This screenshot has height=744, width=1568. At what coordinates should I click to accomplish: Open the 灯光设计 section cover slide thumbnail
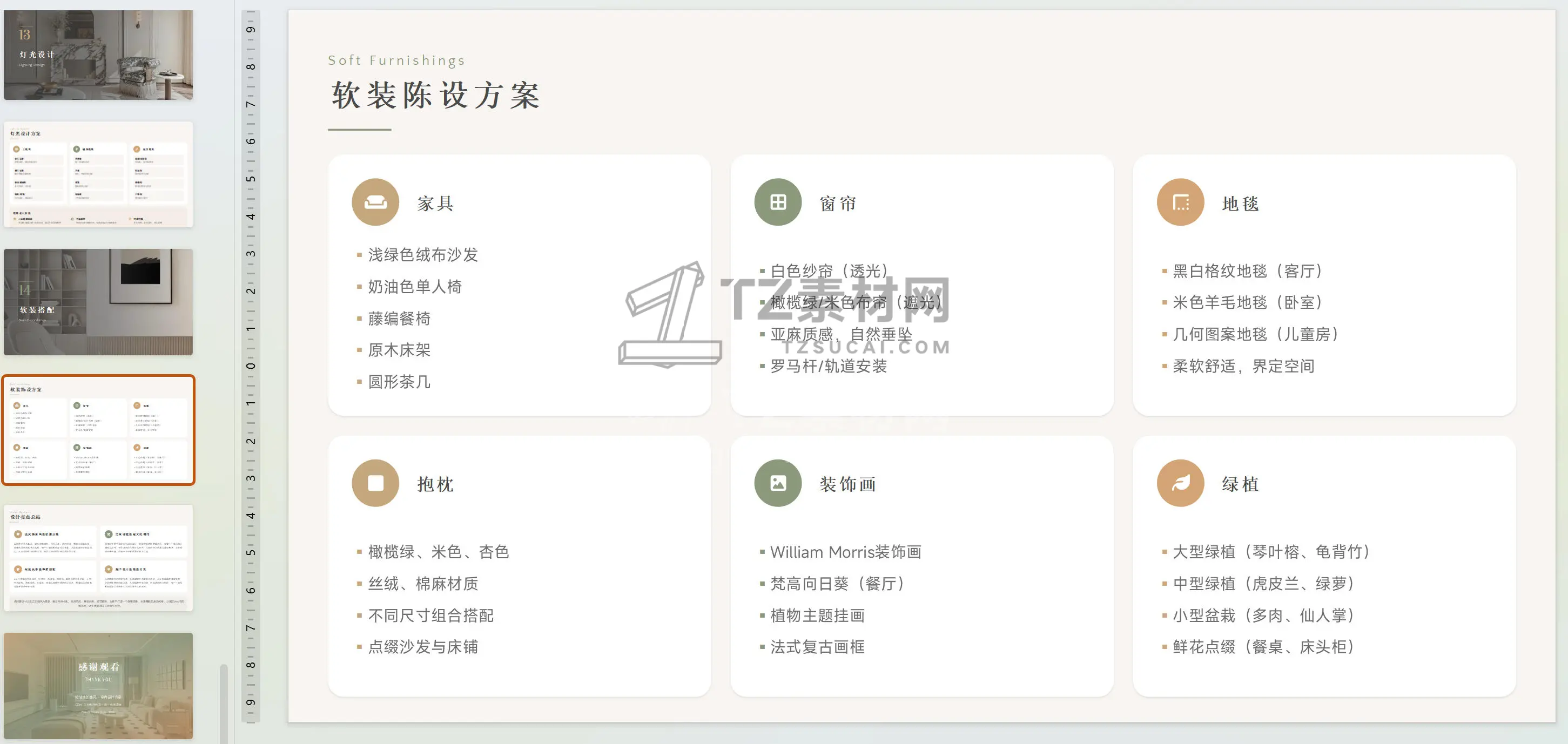(x=98, y=55)
